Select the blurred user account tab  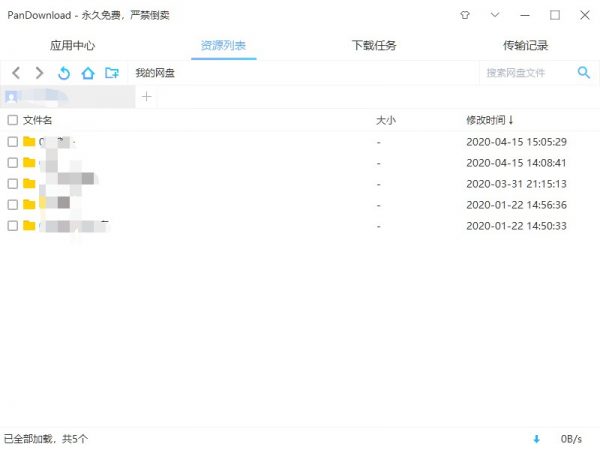click(x=68, y=97)
